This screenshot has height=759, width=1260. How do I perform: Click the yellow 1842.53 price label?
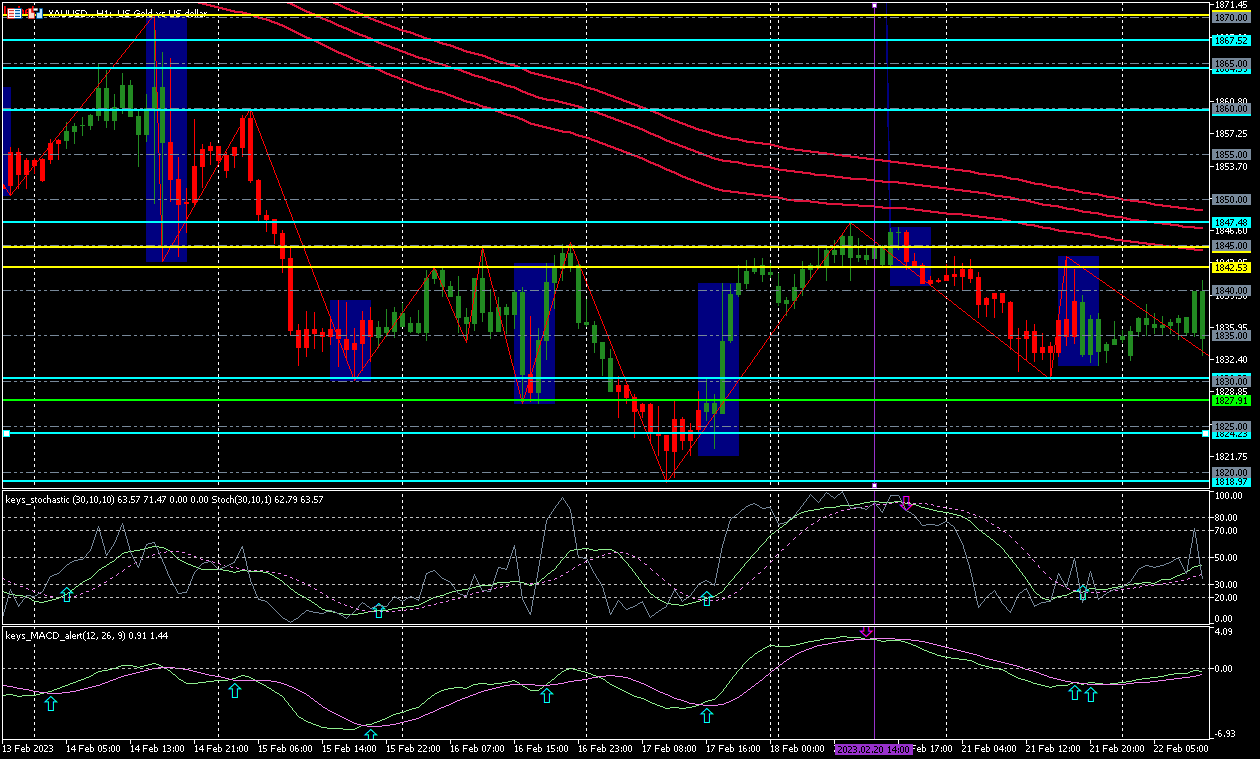1230,267
